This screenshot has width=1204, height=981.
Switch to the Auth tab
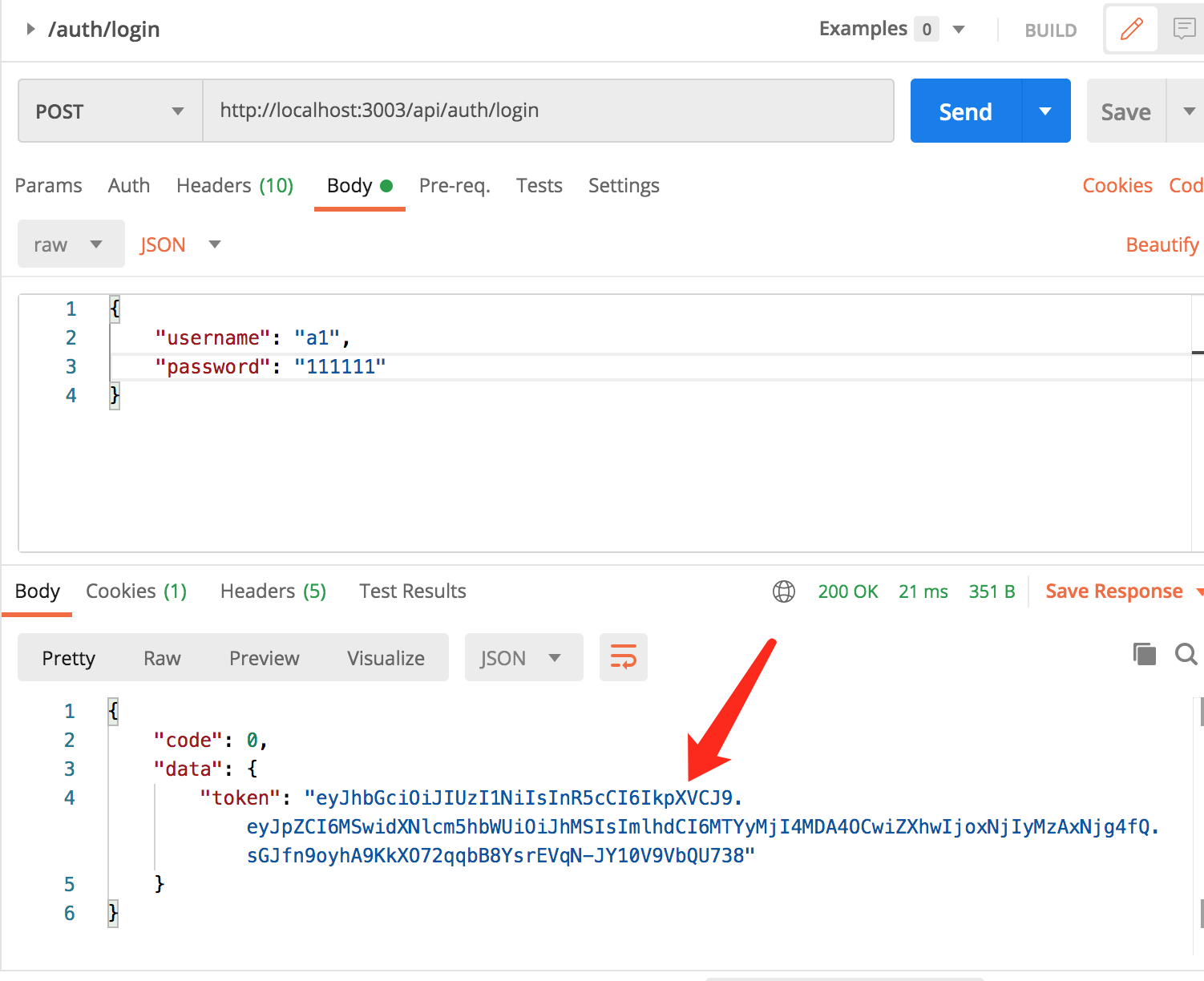pyautogui.click(x=129, y=186)
